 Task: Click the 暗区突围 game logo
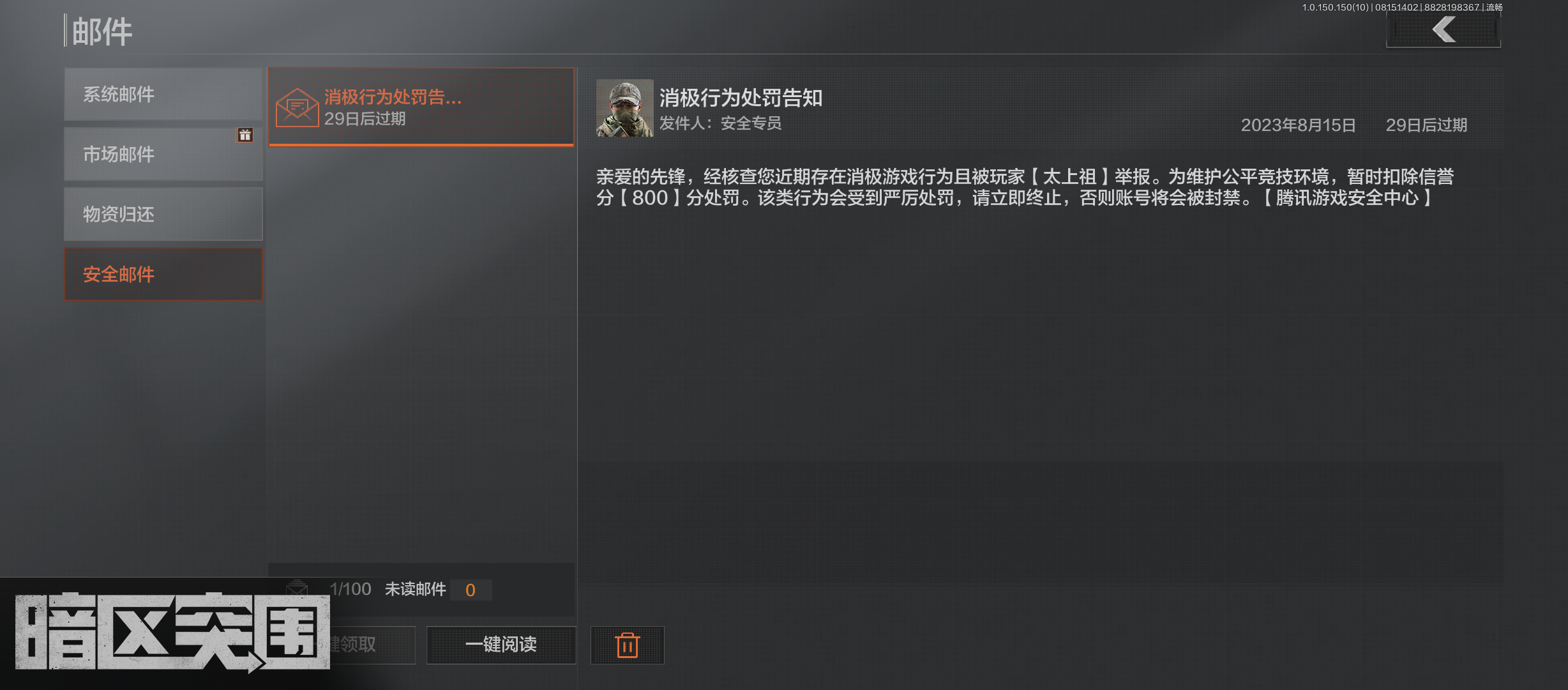point(172,631)
